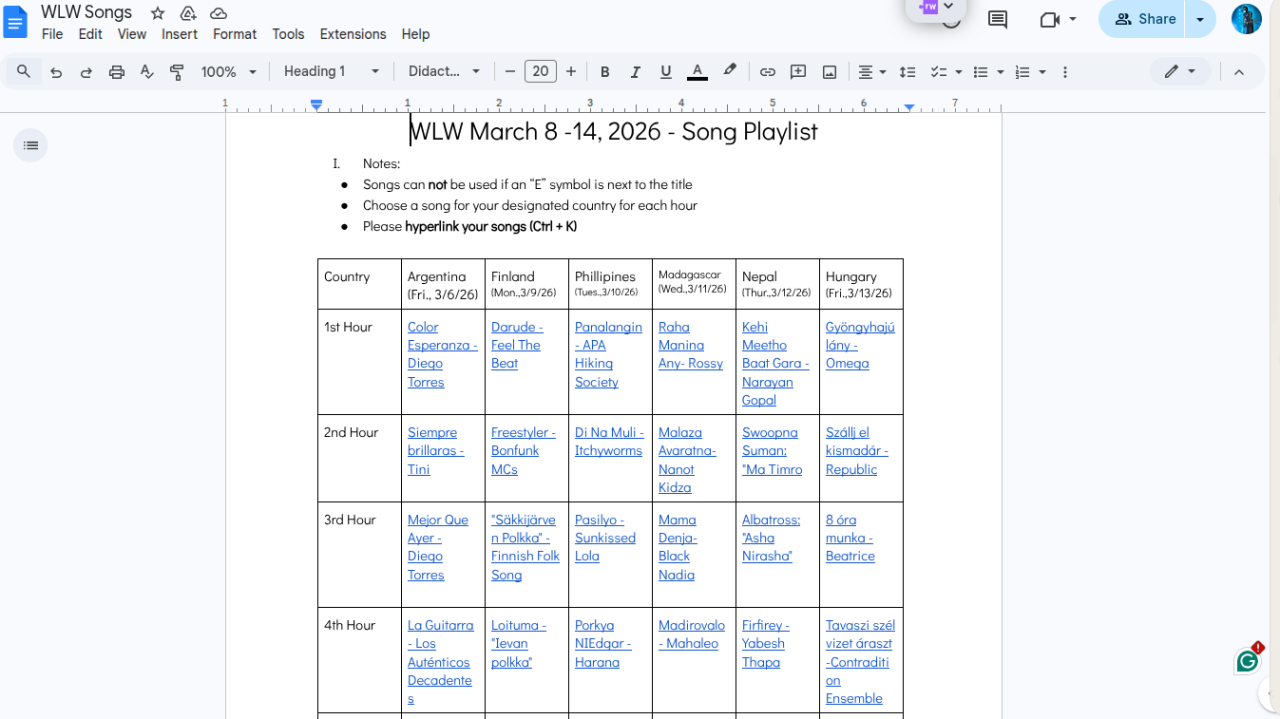
Task: Start a video call from the camera icon
Action: 1049,19
